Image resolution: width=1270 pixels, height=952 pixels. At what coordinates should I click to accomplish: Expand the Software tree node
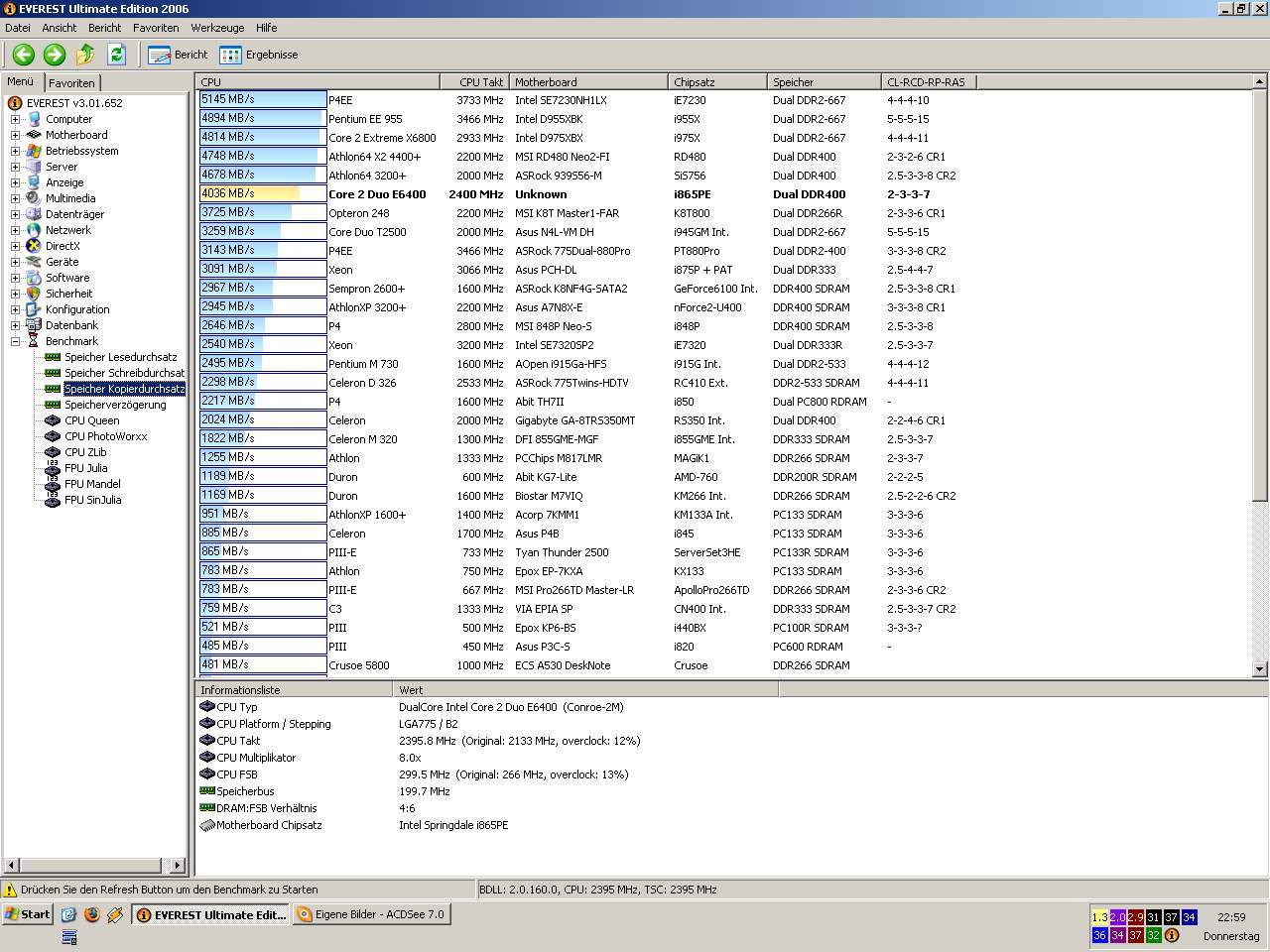(x=15, y=278)
